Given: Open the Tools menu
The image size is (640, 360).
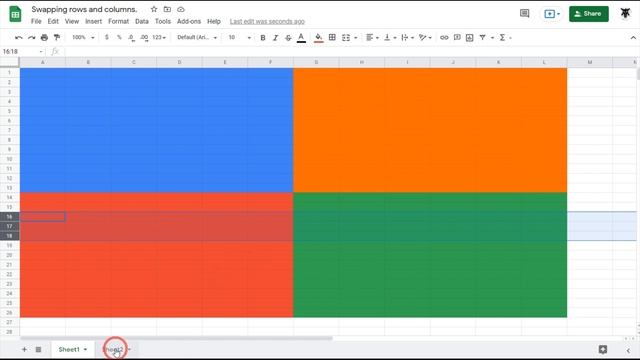Looking at the screenshot, I should [x=163, y=21].
